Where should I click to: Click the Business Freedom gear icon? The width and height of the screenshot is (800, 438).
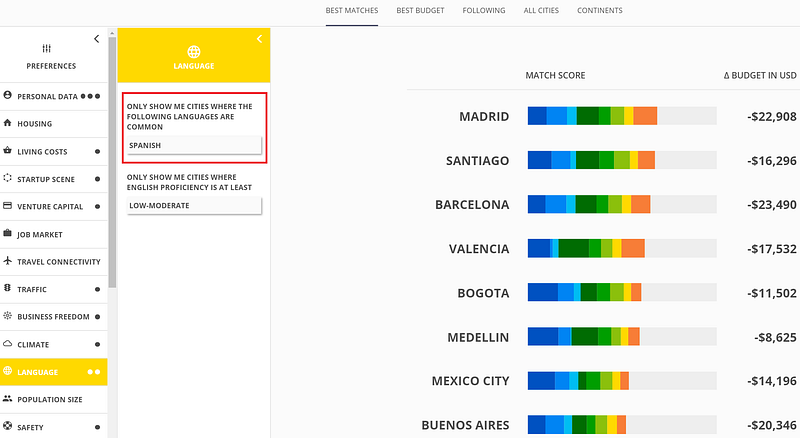[8, 316]
